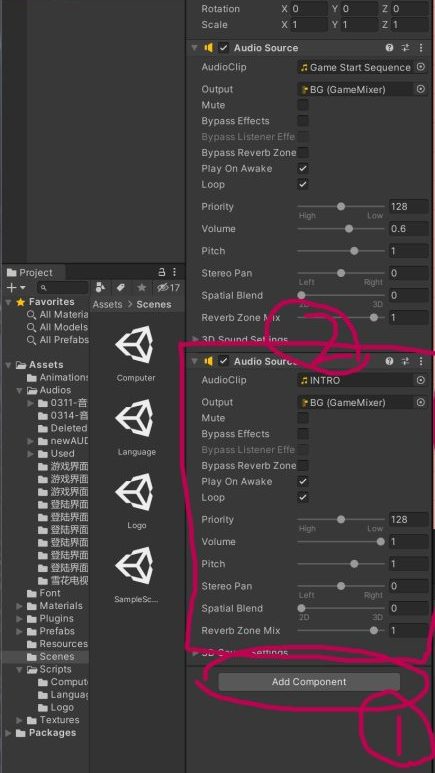The image size is (435, 773).
Task: Open the presets icon of the second Audio Source
Action: coord(405,361)
